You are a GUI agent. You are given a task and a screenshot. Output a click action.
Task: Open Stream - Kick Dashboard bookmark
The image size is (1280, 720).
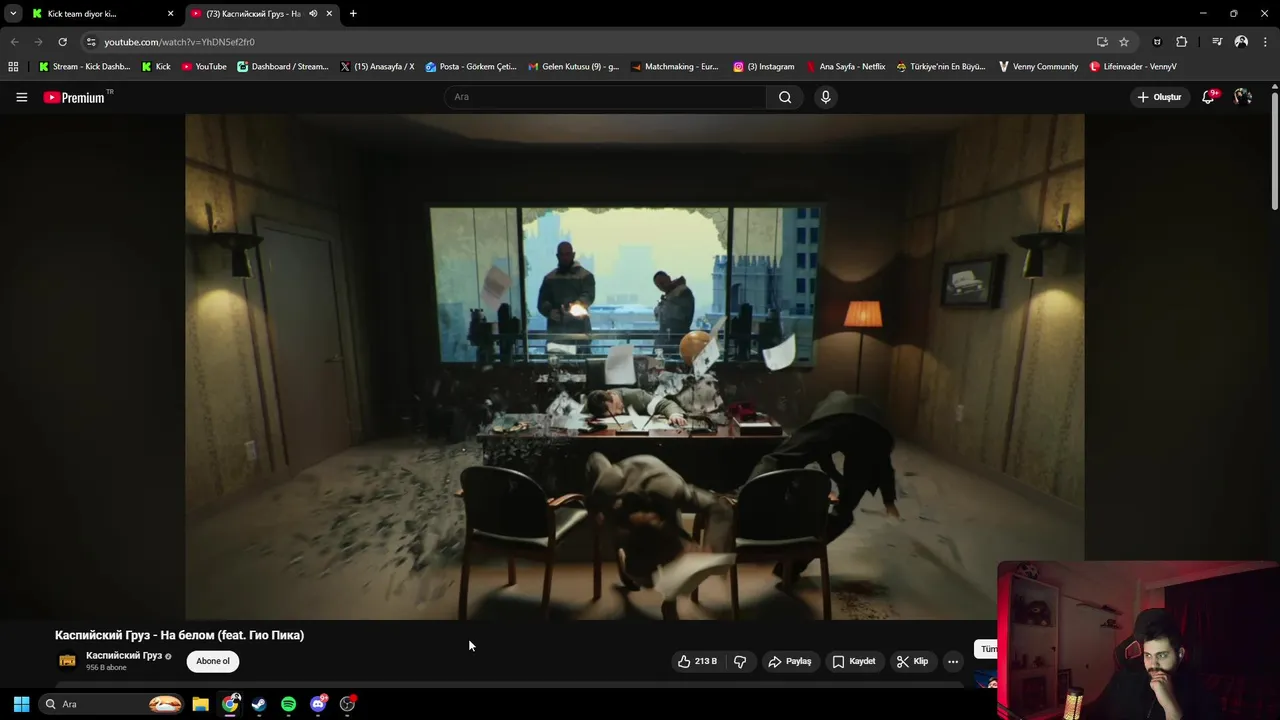pos(84,67)
